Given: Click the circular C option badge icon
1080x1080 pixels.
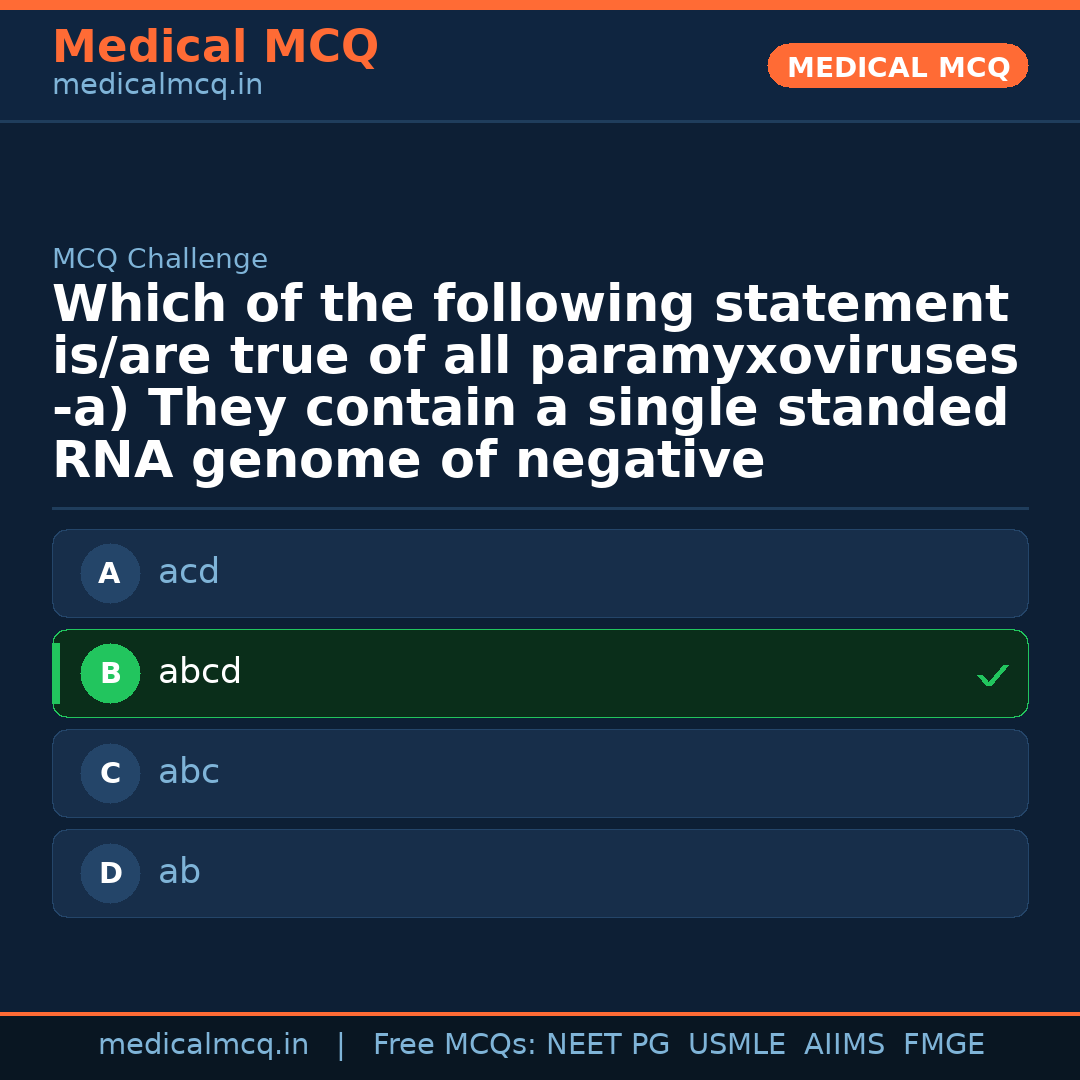Looking at the screenshot, I should (x=110, y=773).
